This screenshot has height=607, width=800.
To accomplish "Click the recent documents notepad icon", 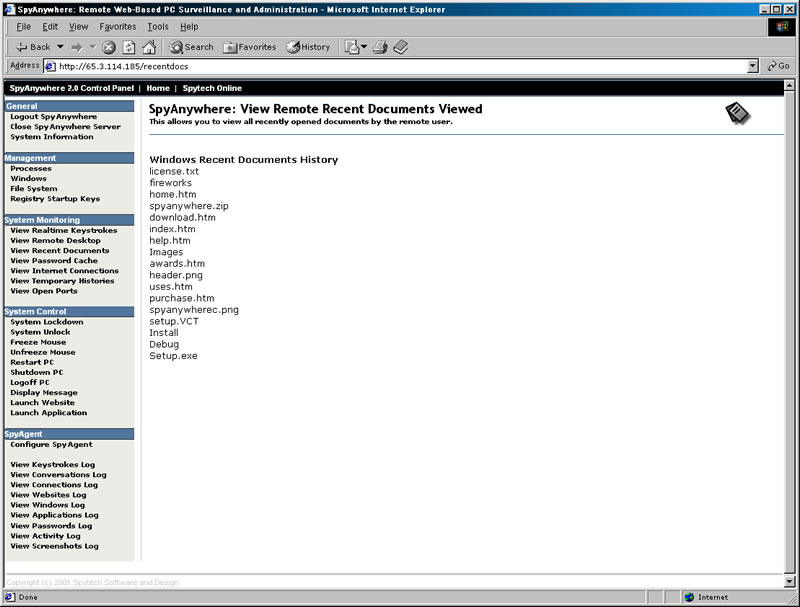I will pos(737,113).
